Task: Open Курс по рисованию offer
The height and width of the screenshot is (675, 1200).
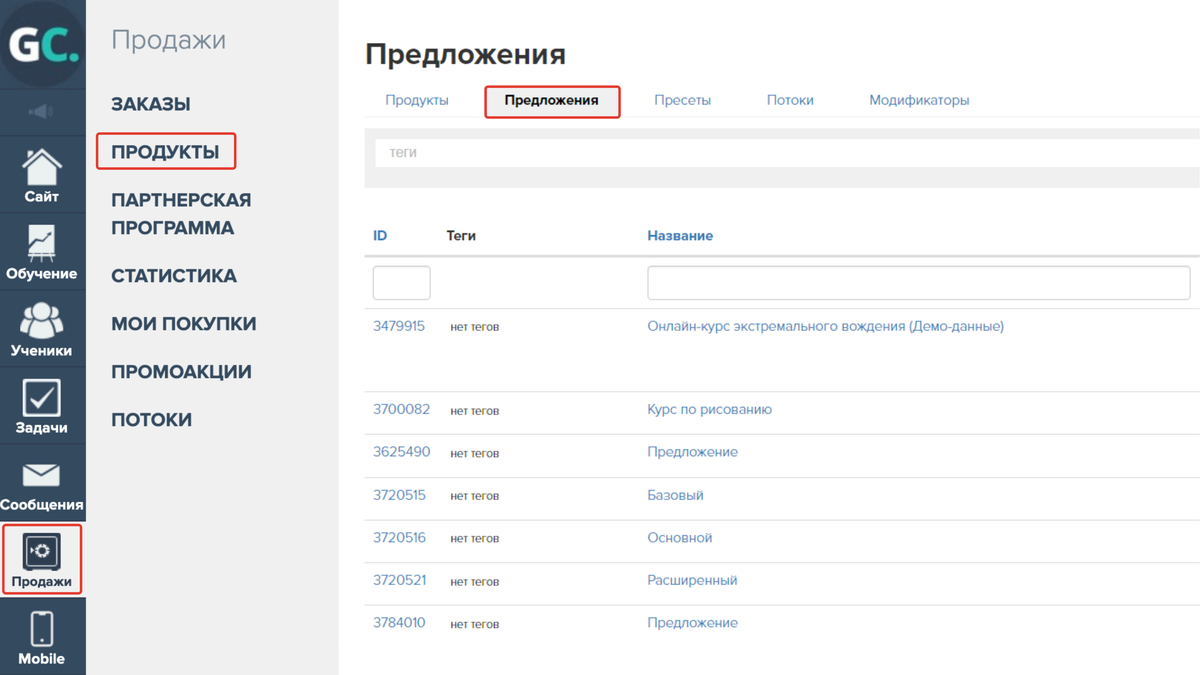Action: [x=710, y=409]
